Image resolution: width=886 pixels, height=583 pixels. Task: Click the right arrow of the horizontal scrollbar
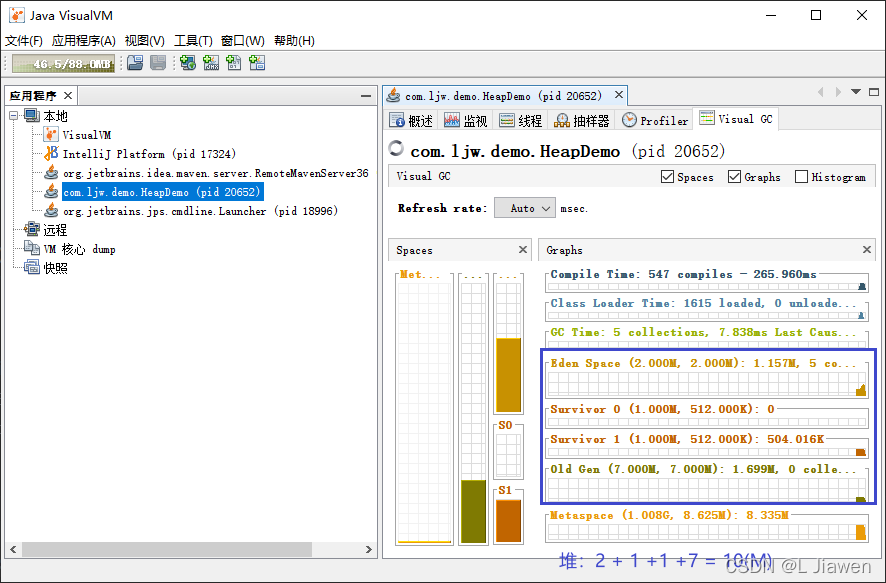pos(368,549)
